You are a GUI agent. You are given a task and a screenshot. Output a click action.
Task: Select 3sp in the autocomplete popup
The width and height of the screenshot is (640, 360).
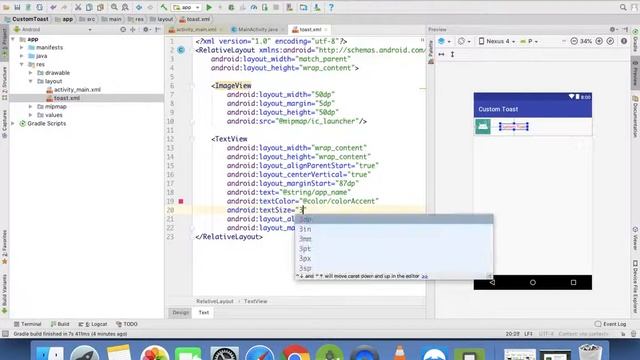coord(394,268)
